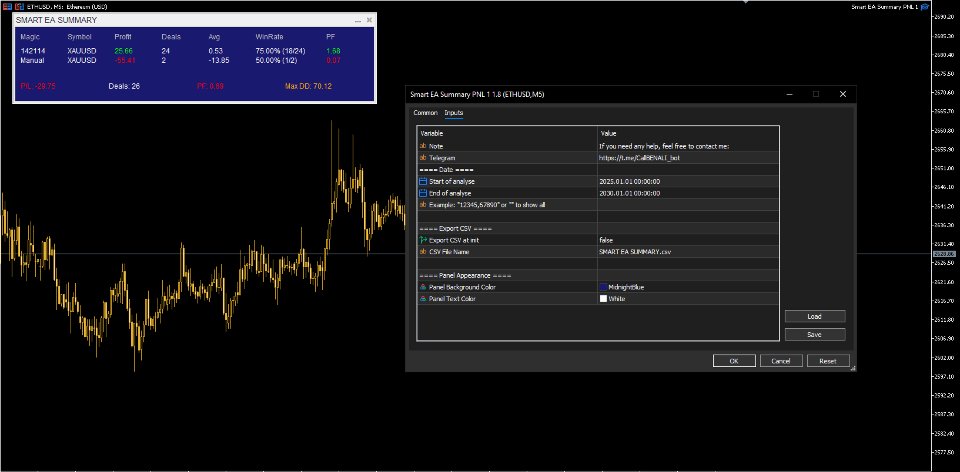Click the dialog resize grip at bottom-right corner

click(853, 369)
